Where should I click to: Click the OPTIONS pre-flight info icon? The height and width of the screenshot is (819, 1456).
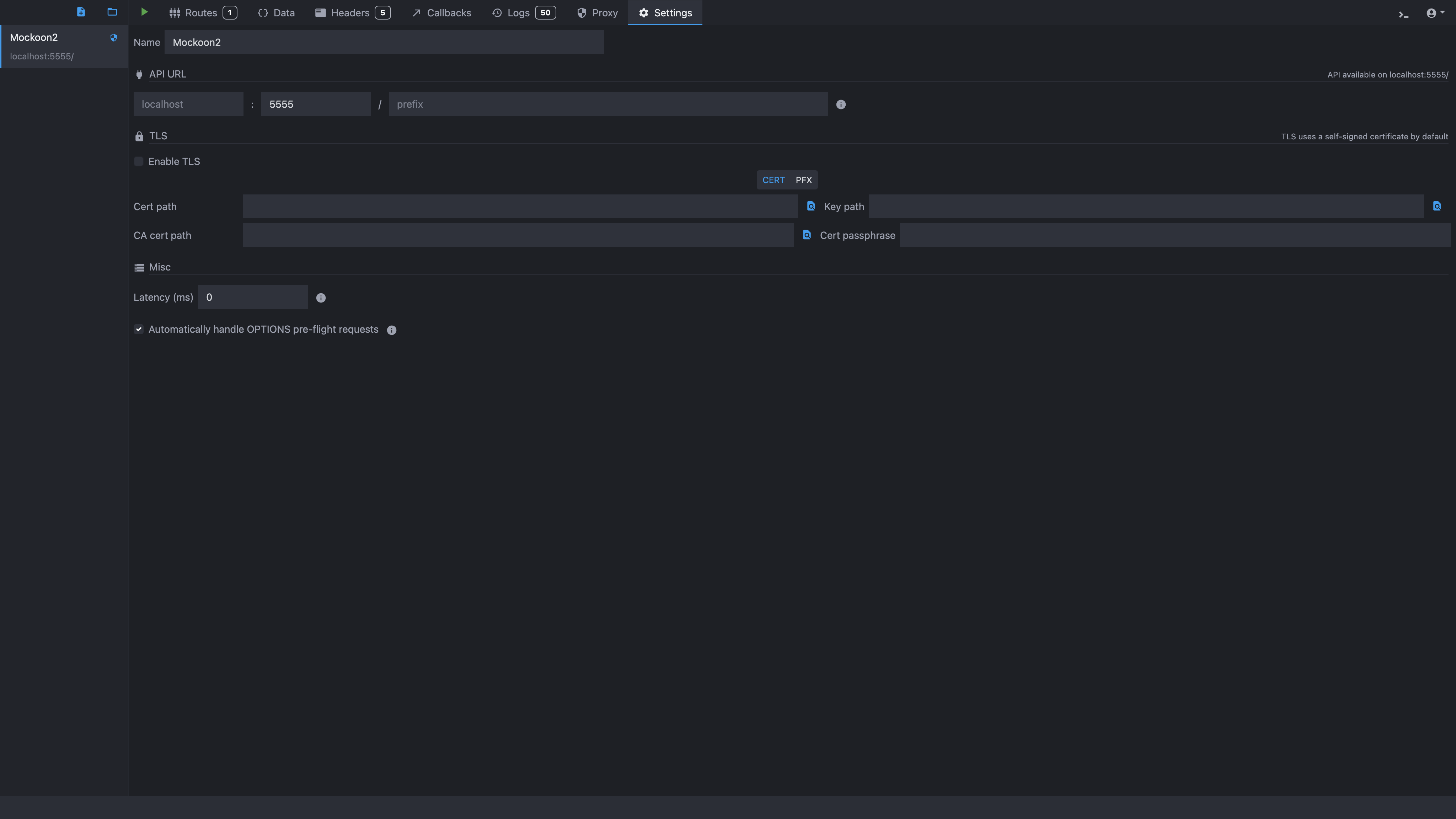[391, 330]
